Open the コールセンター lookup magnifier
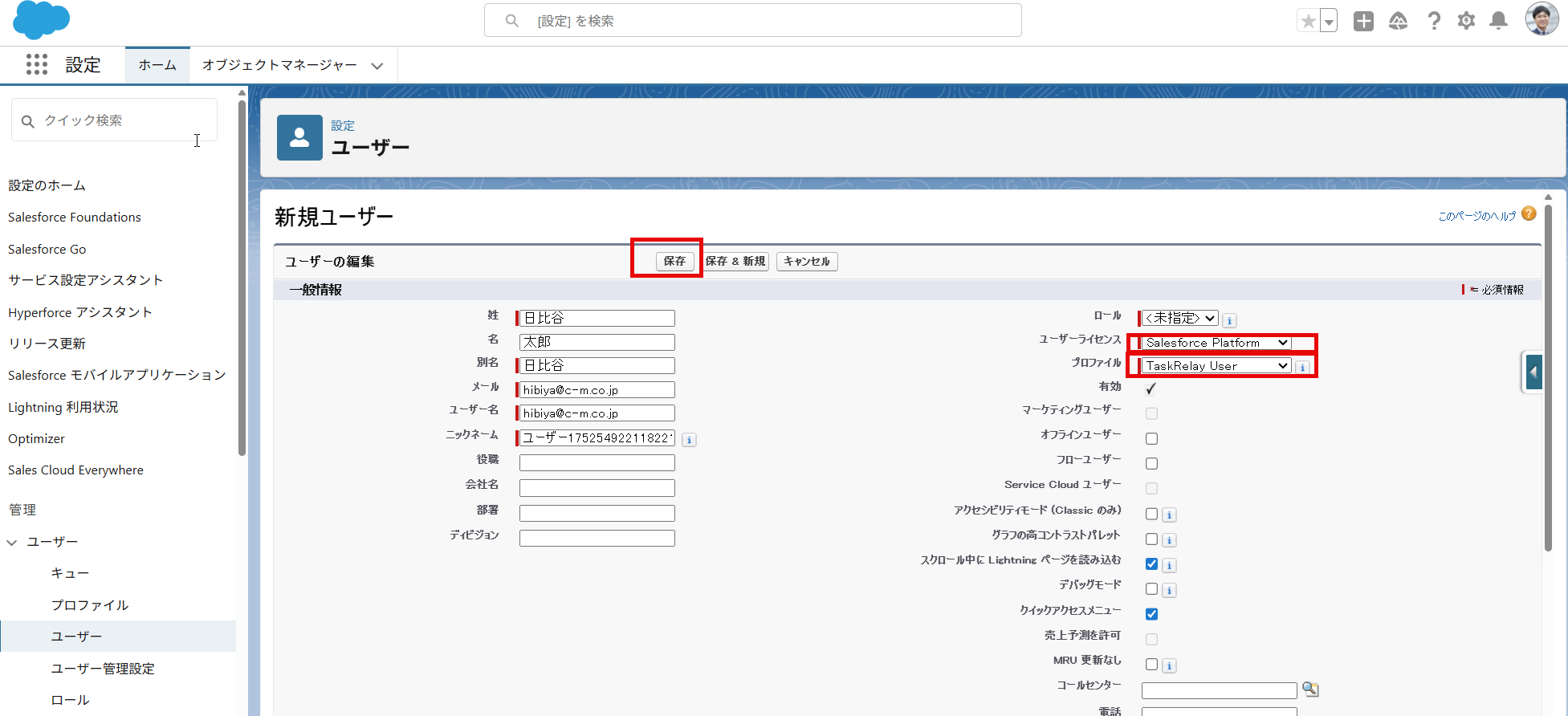This screenshot has width=1568, height=716. pyautogui.click(x=1310, y=689)
